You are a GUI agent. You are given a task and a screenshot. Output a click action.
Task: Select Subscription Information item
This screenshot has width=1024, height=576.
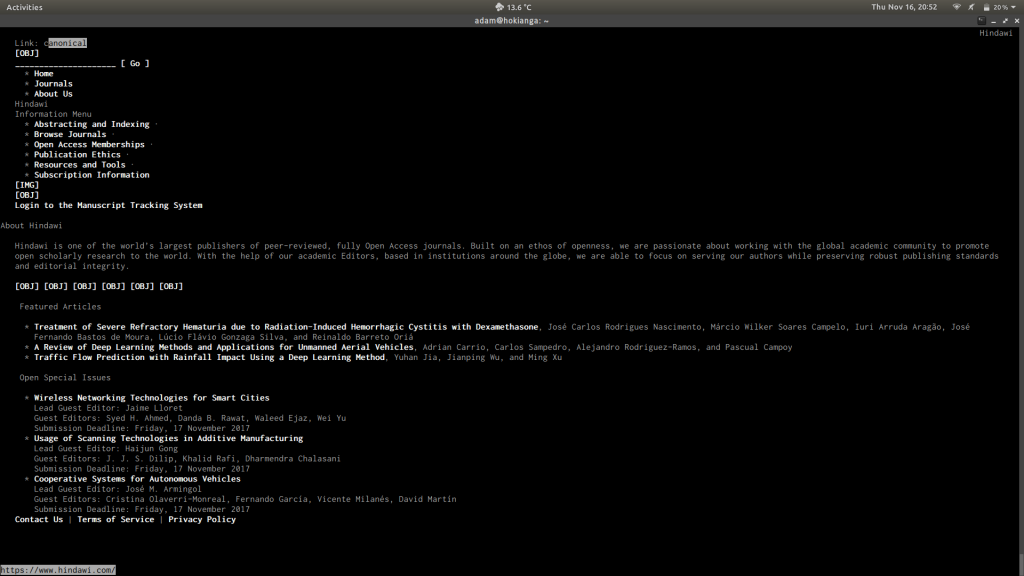(x=91, y=175)
